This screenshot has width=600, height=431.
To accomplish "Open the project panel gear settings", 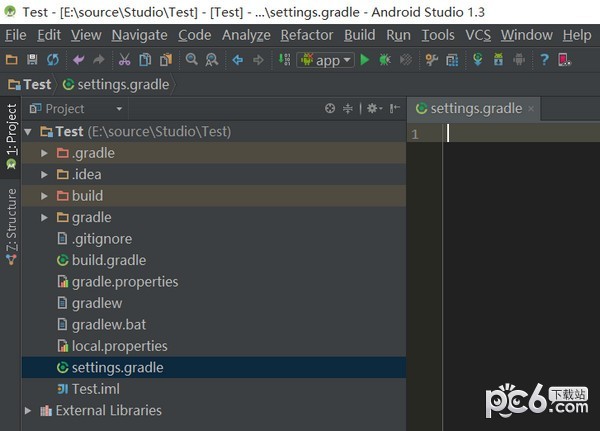I will 374,109.
